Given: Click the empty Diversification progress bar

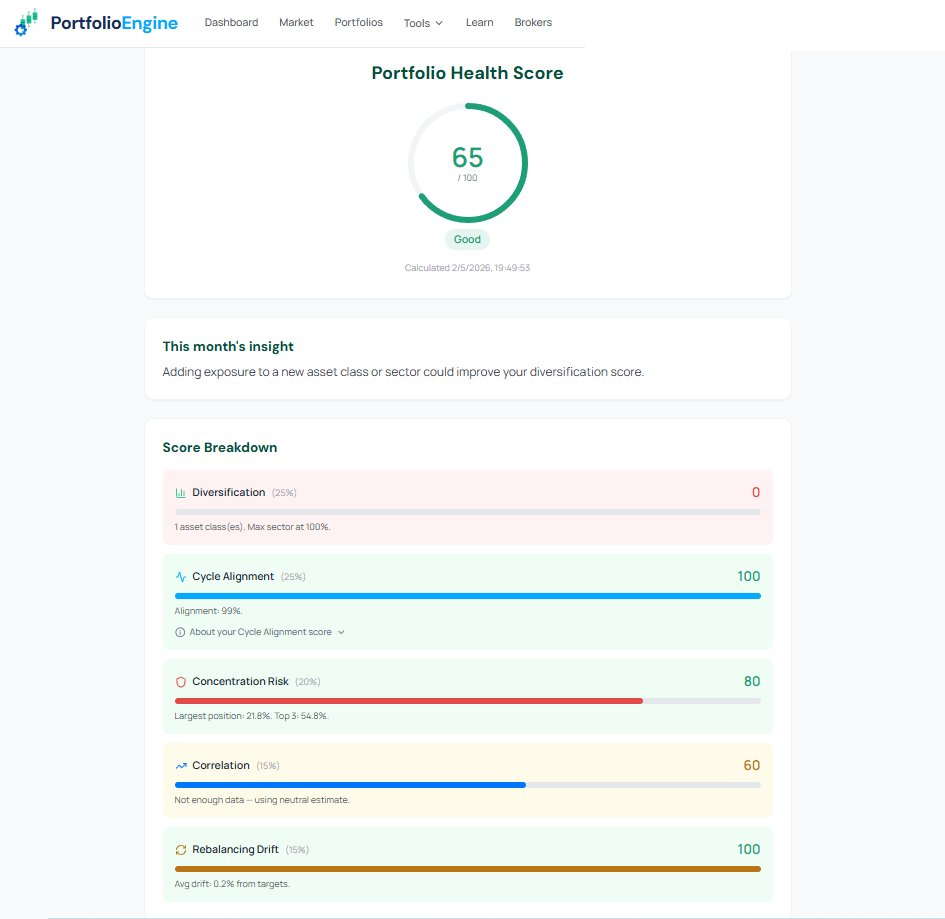Looking at the screenshot, I should click(x=468, y=512).
